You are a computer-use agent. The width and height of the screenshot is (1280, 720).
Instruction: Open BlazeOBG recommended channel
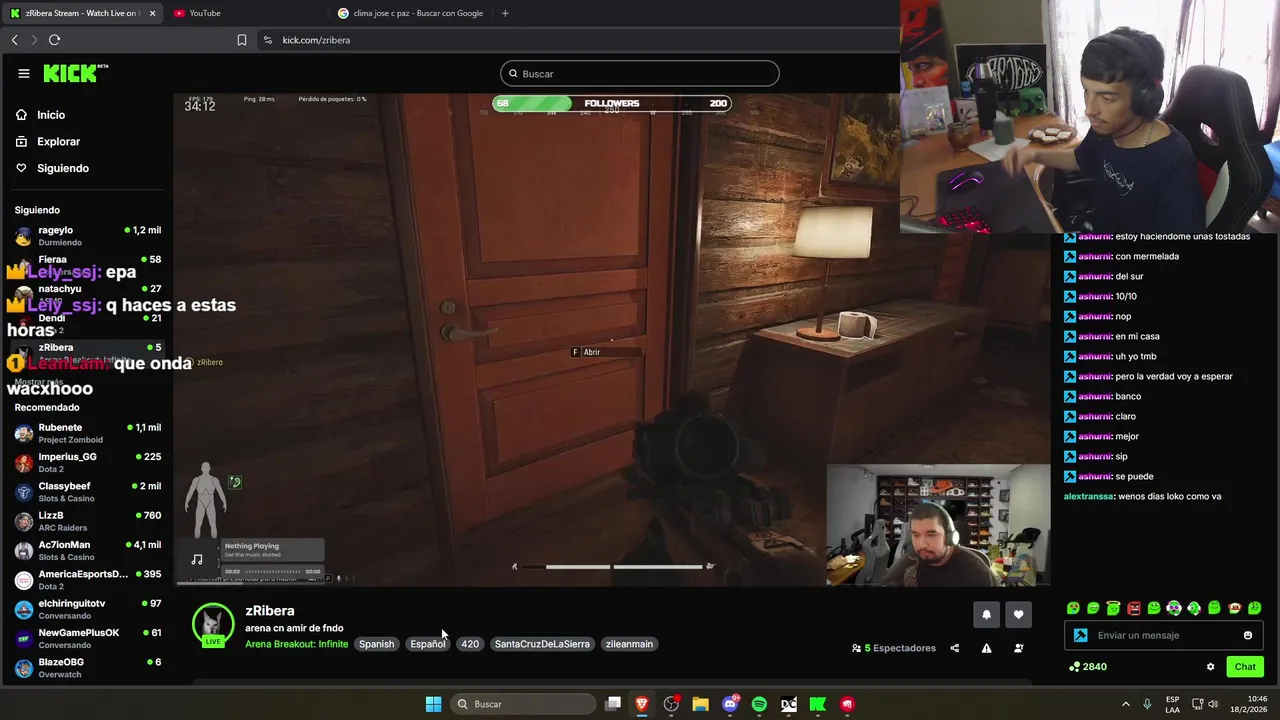pyautogui.click(x=88, y=668)
